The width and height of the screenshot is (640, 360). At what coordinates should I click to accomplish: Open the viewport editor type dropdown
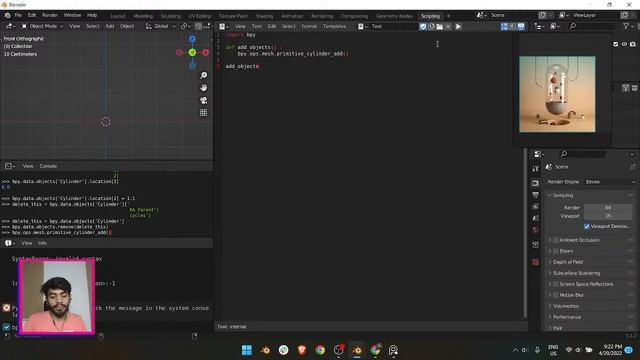pyautogui.click(x=10, y=26)
